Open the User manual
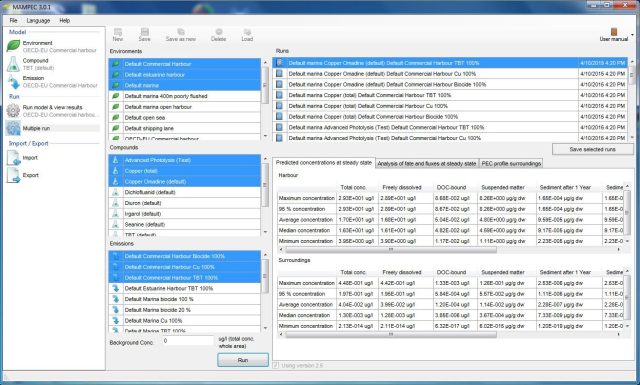This screenshot has height=385, width=640. pyautogui.click(x=613, y=35)
